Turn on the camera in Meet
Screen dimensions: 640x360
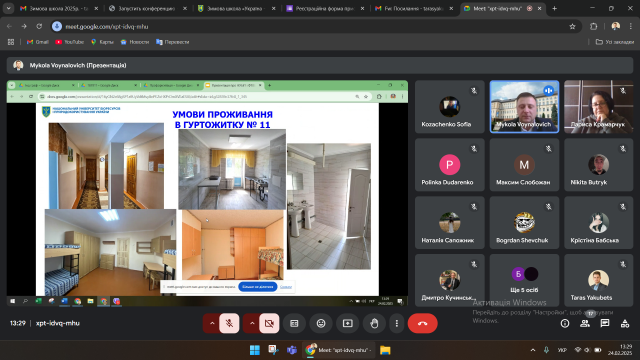(269, 323)
